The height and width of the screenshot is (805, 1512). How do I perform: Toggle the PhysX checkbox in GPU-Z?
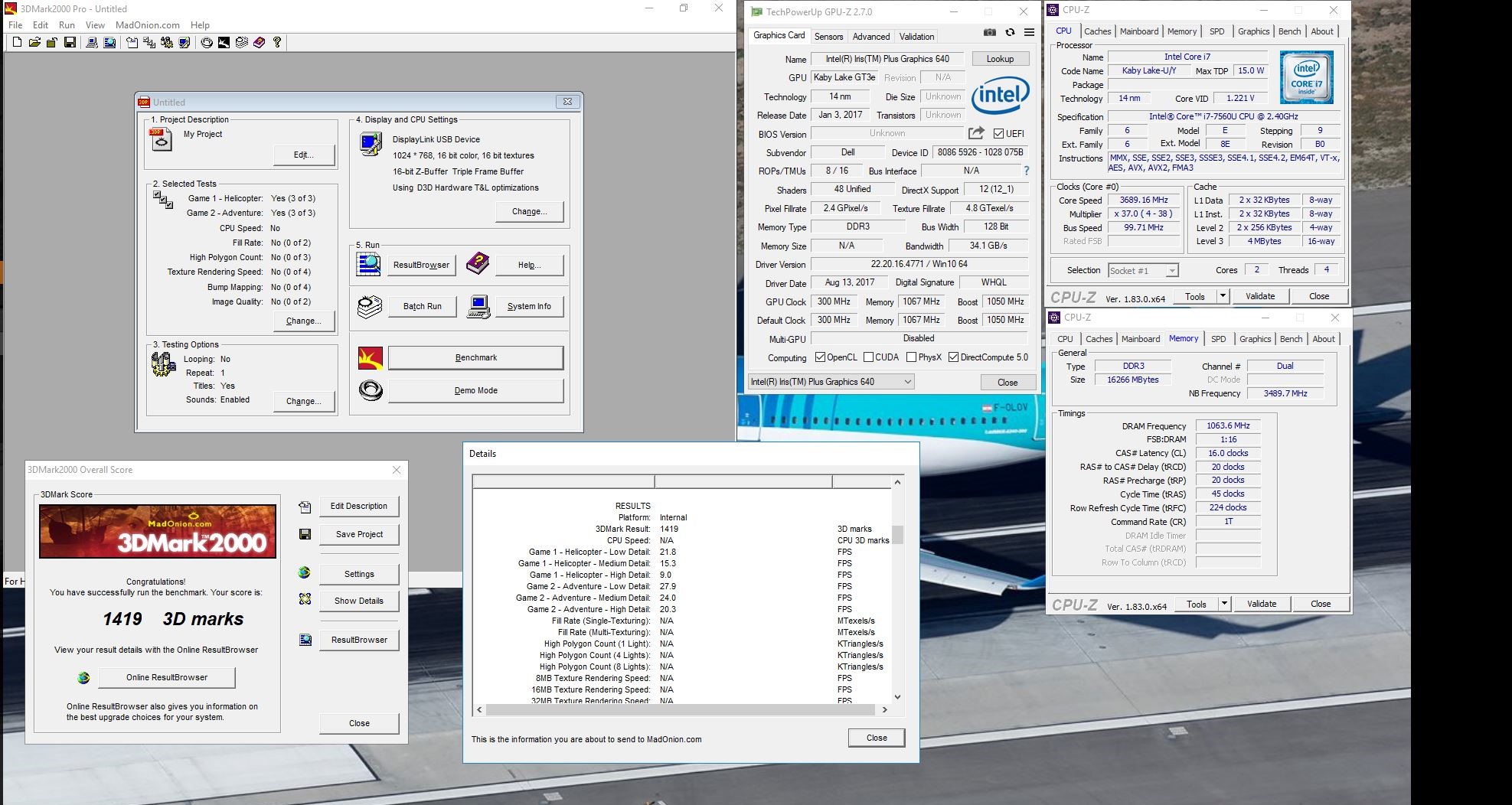tap(911, 357)
